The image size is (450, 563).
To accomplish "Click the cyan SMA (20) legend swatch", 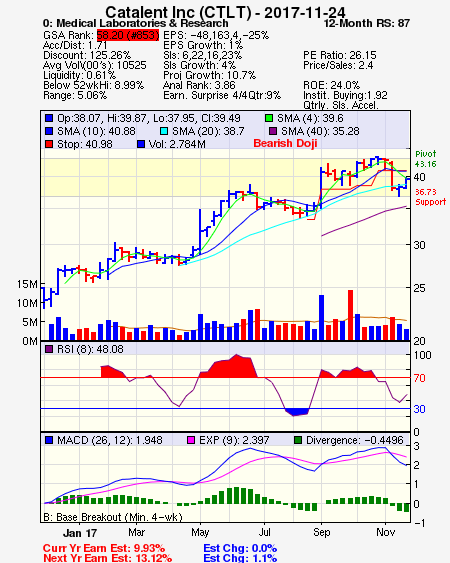I will pyautogui.click(x=164, y=131).
